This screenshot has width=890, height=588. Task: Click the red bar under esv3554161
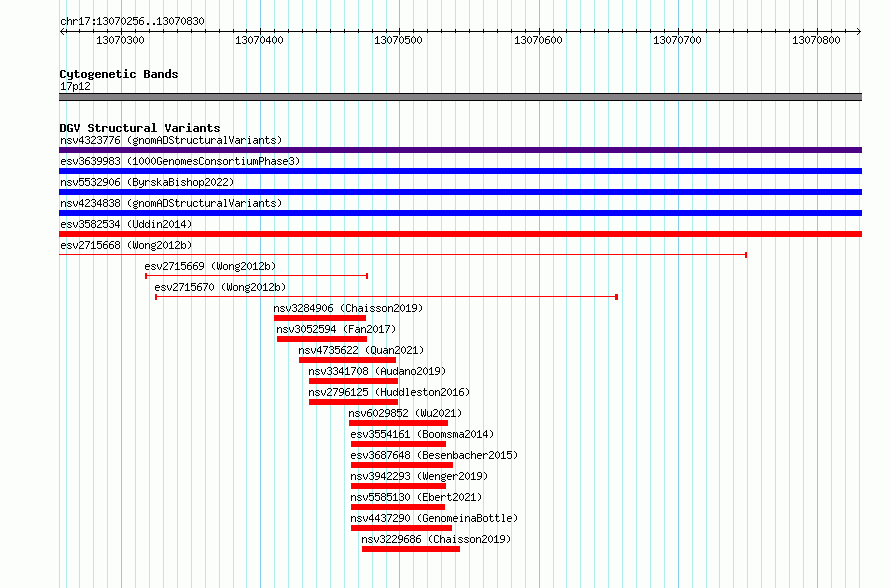398,444
